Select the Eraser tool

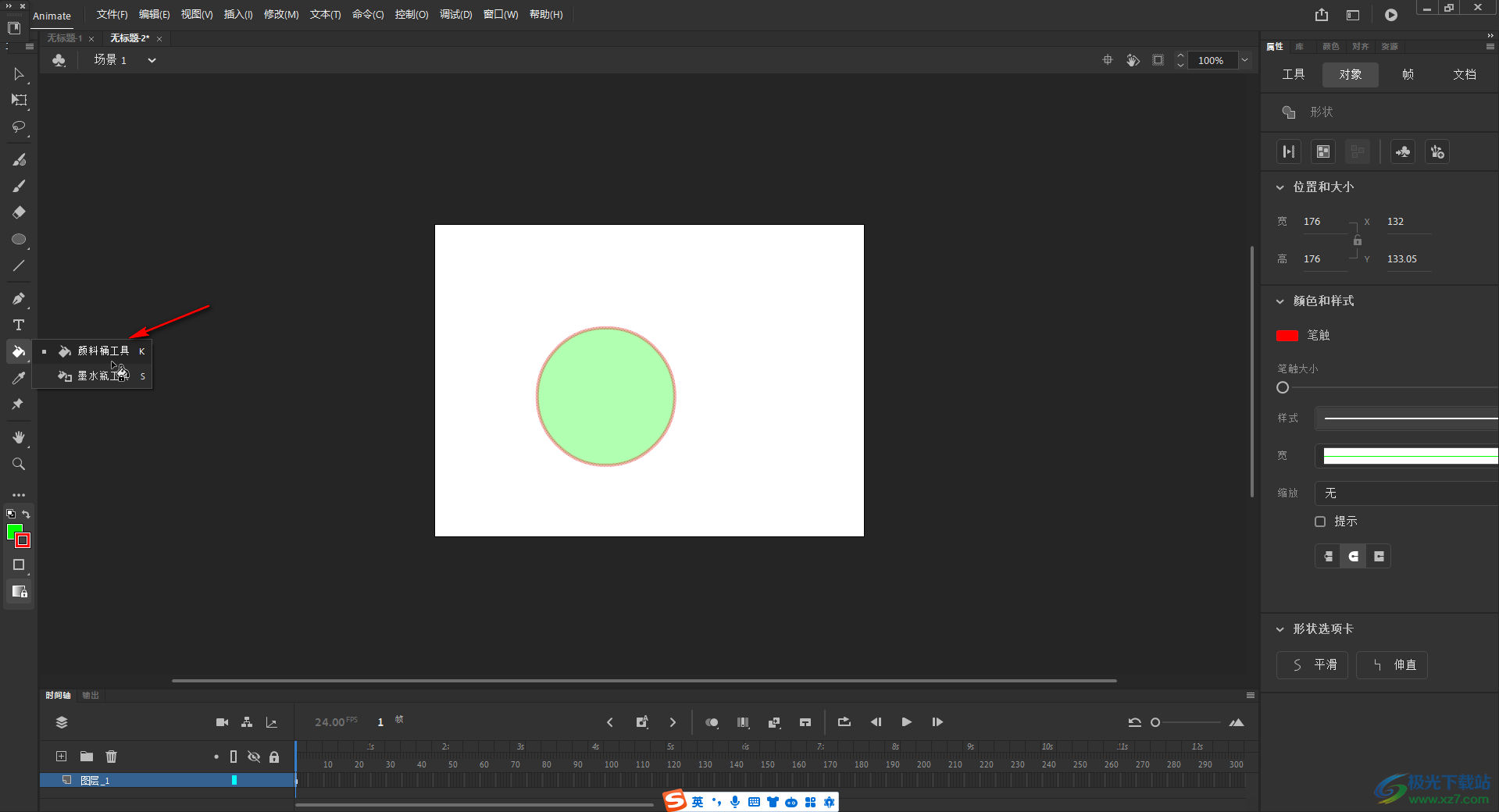[x=19, y=212]
